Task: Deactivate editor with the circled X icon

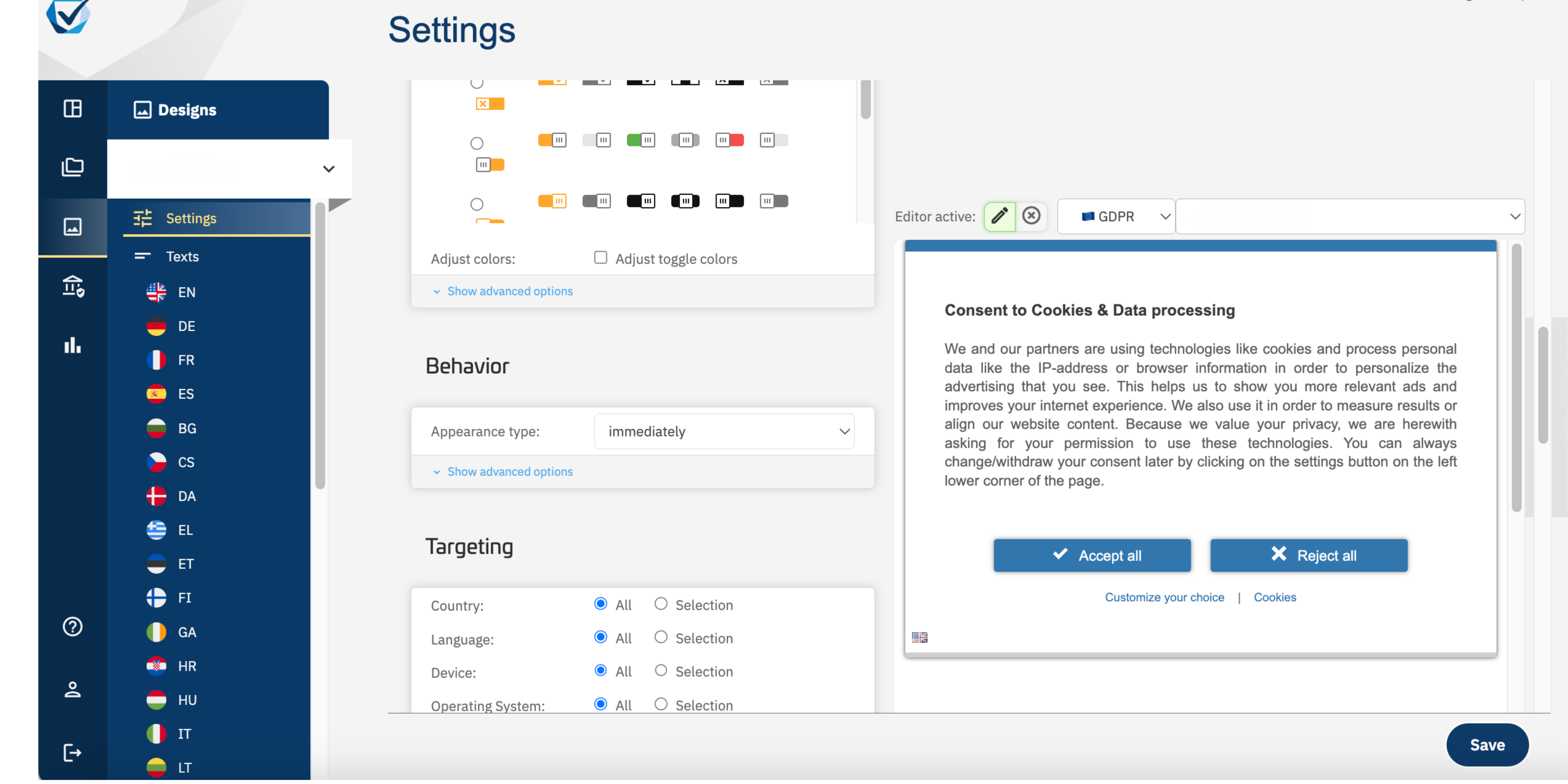Action: tap(1031, 216)
